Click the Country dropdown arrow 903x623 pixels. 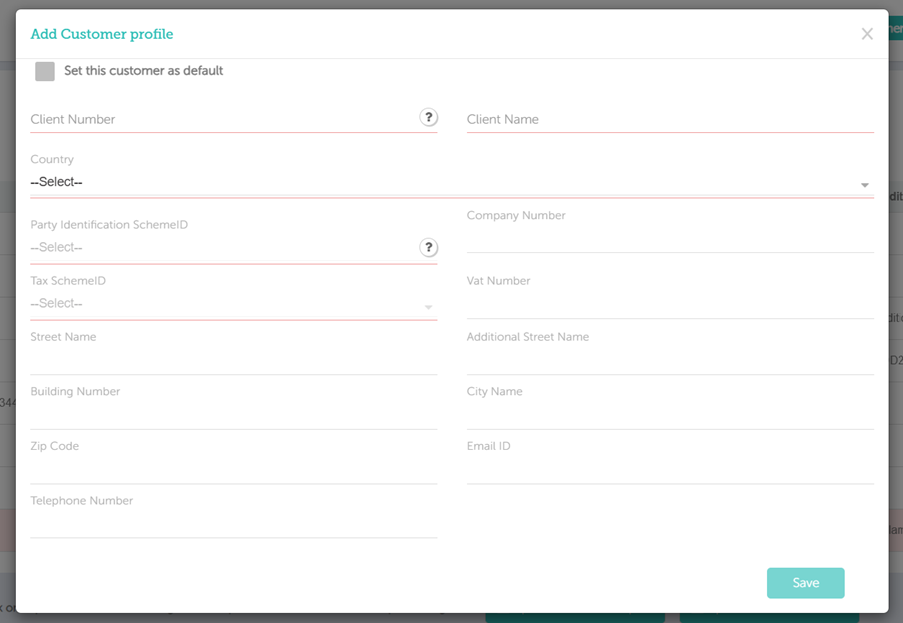pyautogui.click(x=864, y=185)
